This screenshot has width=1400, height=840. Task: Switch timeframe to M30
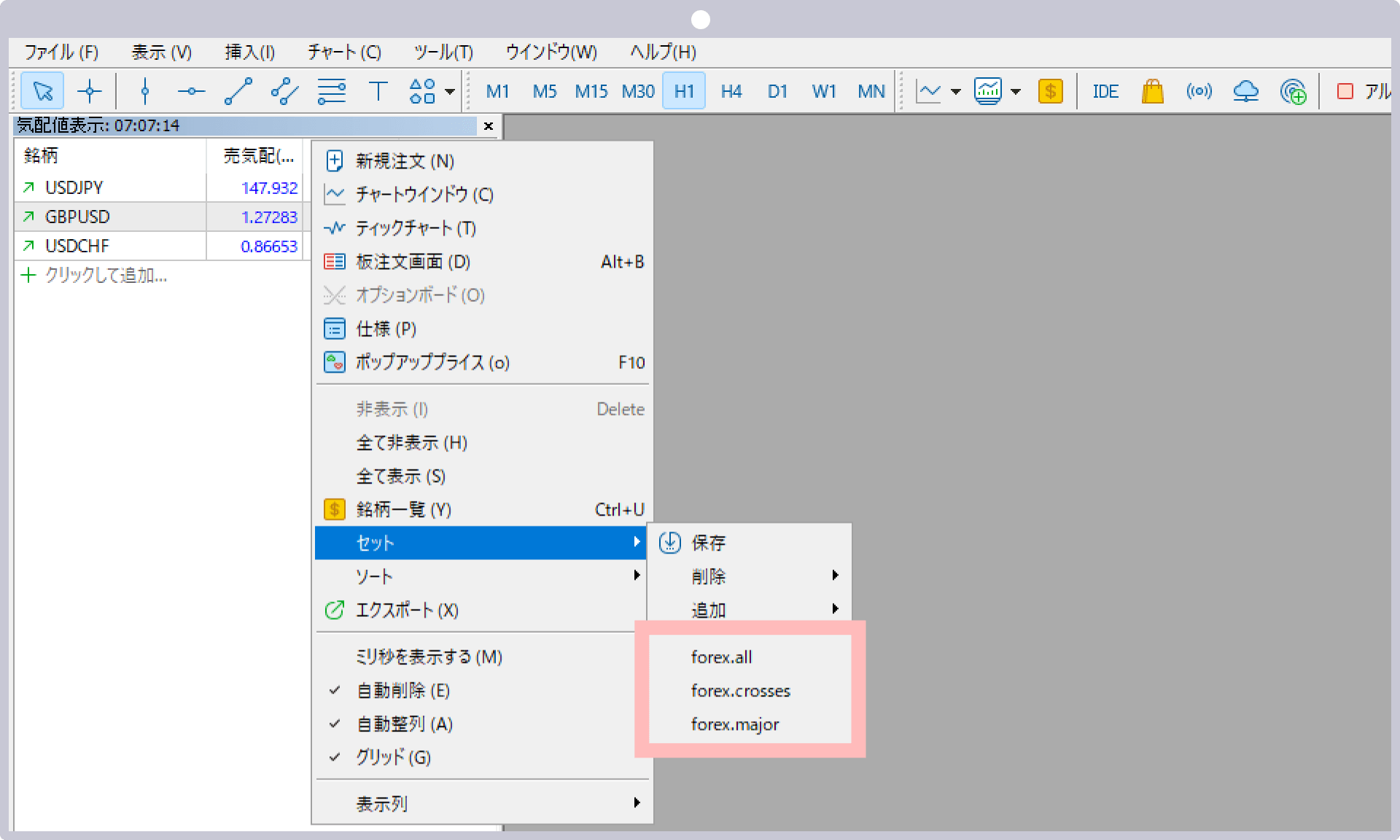(638, 91)
